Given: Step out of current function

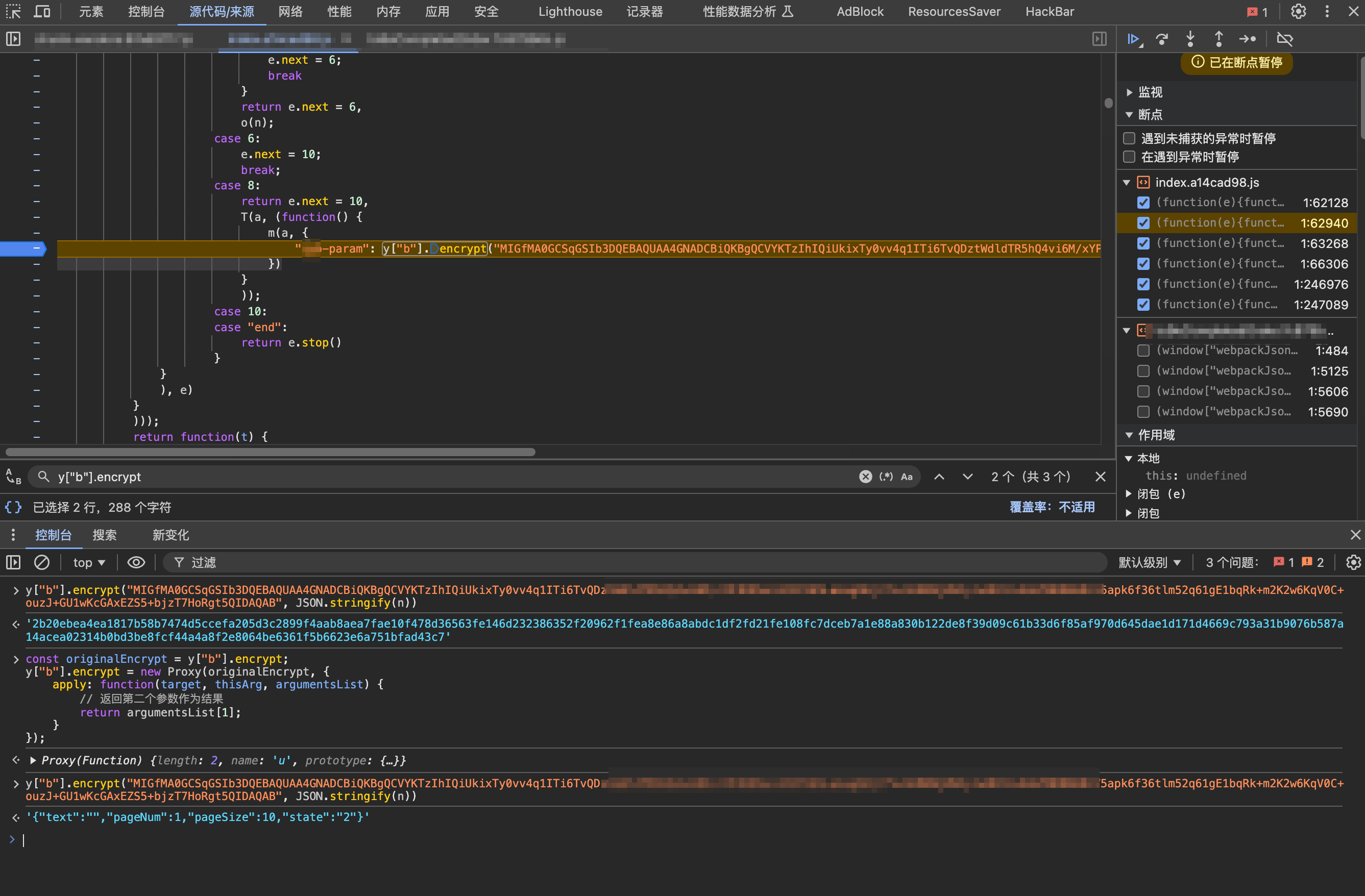Looking at the screenshot, I should [x=1218, y=39].
